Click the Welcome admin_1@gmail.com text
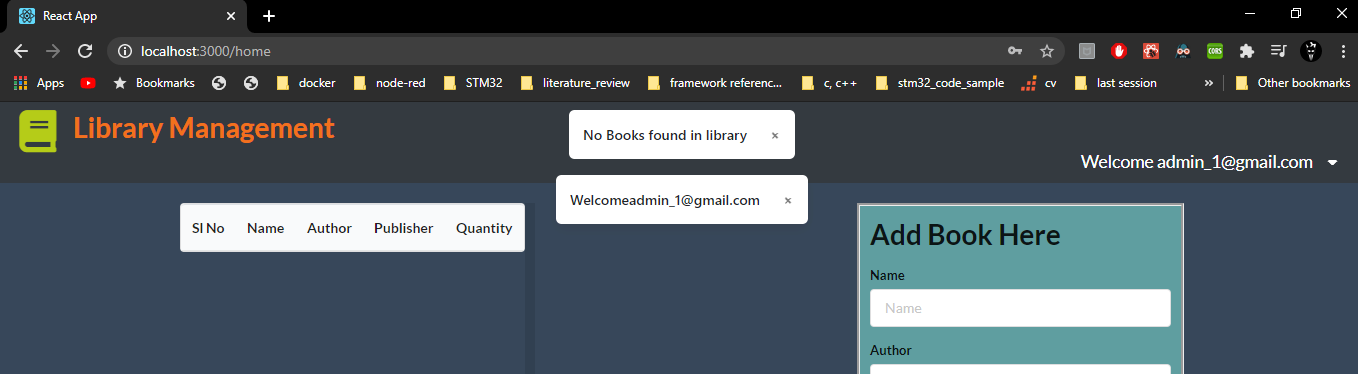 tap(1196, 162)
